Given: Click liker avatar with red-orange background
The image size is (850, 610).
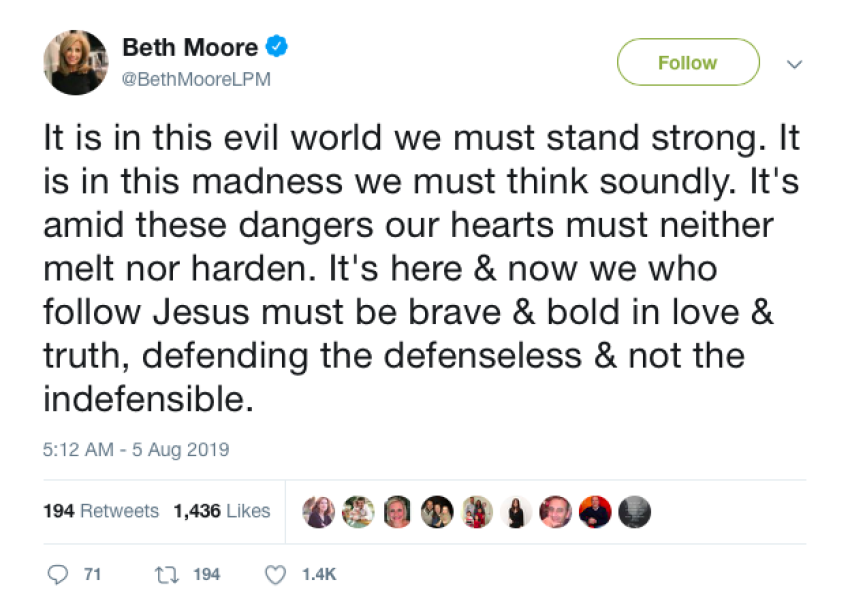Looking at the screenshot, I should point(596,511).
